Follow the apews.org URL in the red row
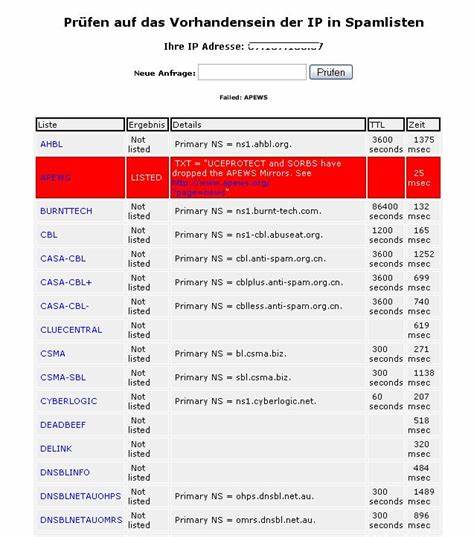The image size is (474, 537). tap(221, 188)
